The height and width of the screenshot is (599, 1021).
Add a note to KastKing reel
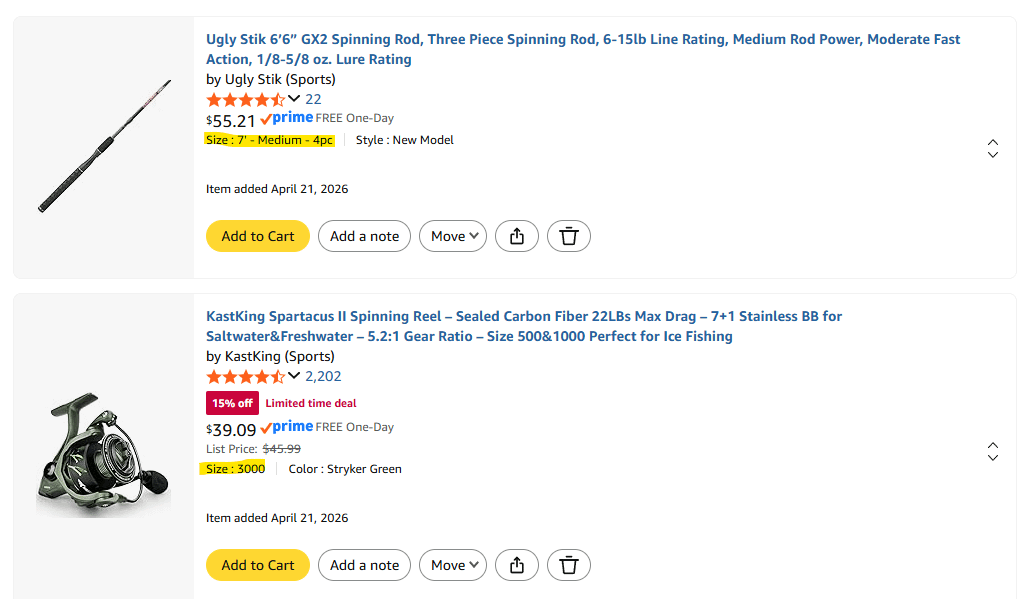click(x=364, y=565)
